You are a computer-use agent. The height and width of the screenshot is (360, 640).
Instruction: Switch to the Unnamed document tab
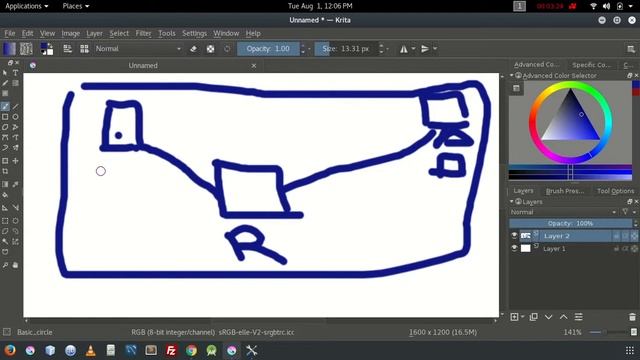143,65
